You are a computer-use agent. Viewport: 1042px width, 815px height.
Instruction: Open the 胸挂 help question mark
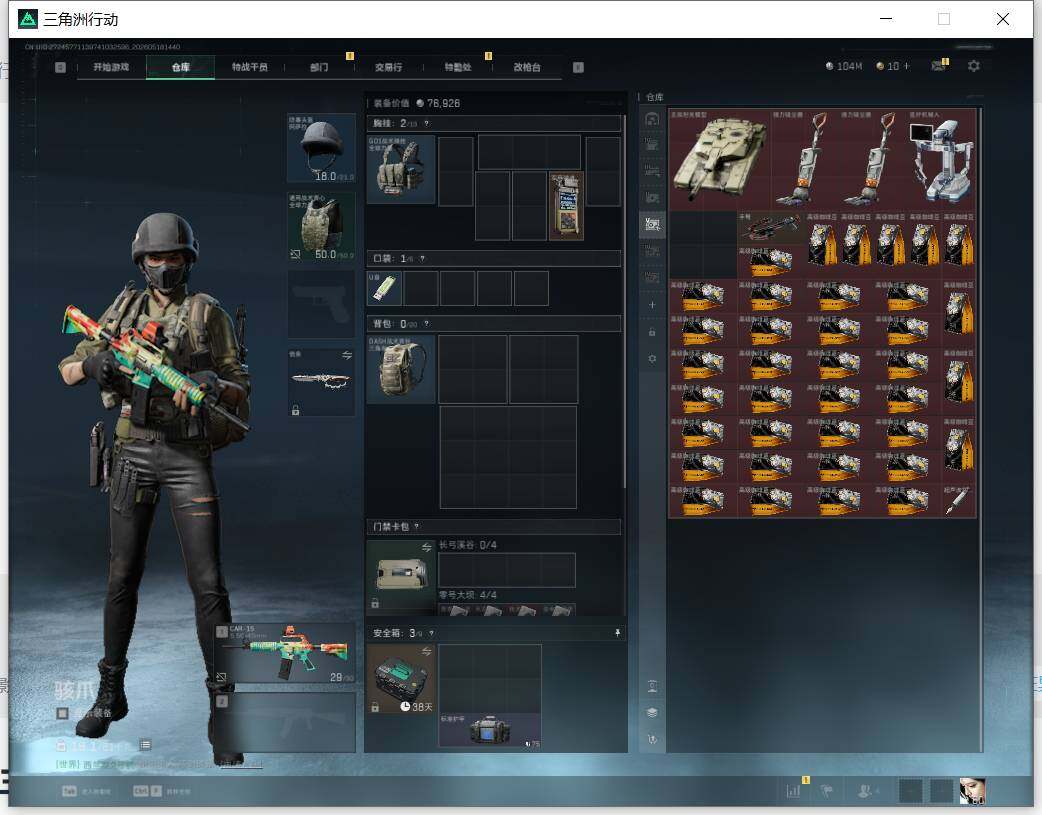pyautogui.click(x=427, y=124)
